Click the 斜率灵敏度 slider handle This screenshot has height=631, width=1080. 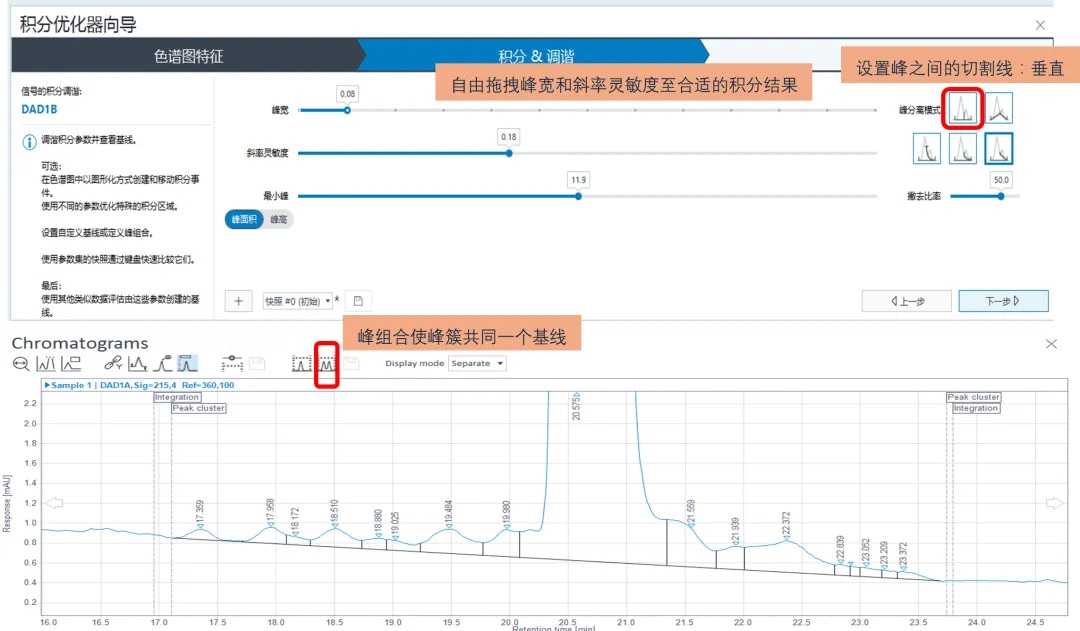click(509, 153)
